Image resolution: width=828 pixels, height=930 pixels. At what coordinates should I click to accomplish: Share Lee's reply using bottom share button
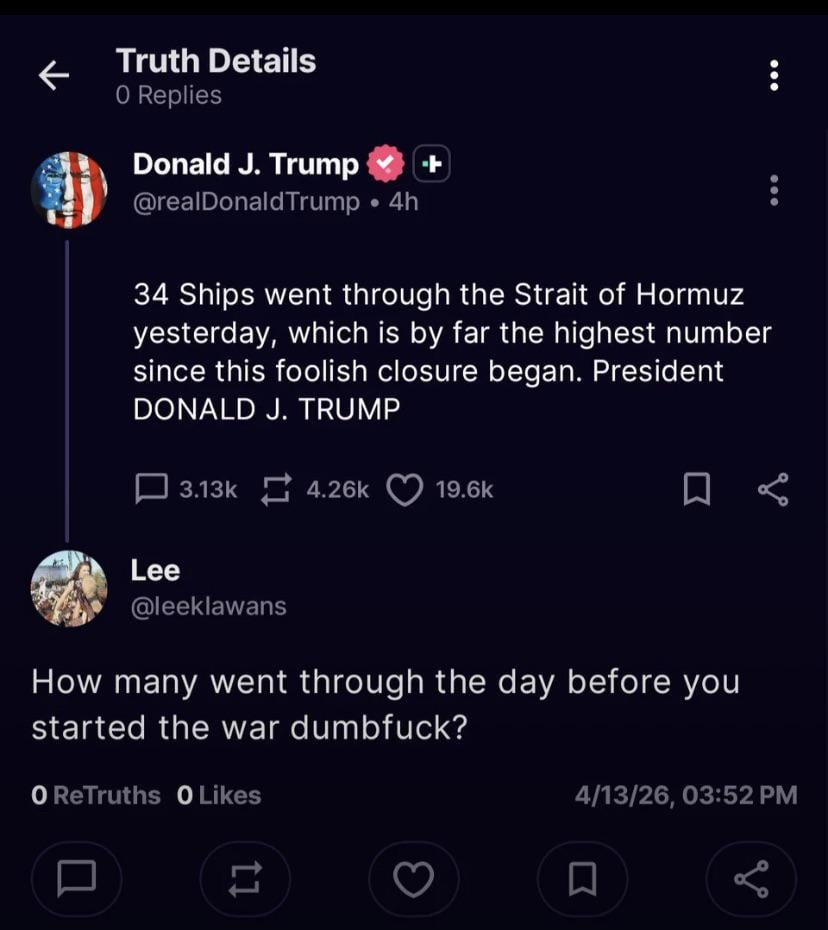[x=751, y=879]
